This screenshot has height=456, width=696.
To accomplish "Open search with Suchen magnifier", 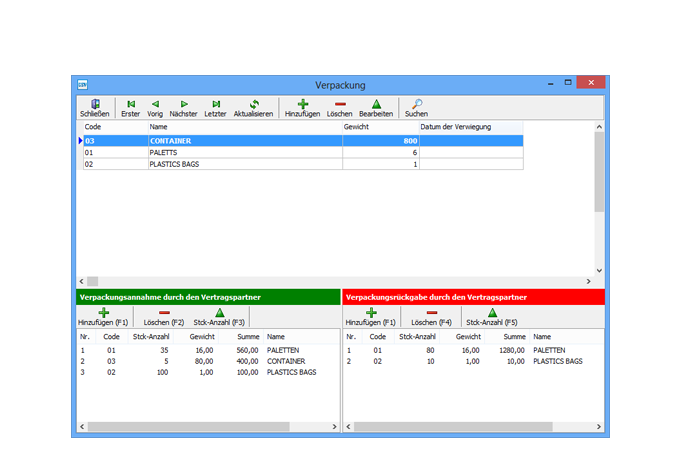I will (416, 104).
